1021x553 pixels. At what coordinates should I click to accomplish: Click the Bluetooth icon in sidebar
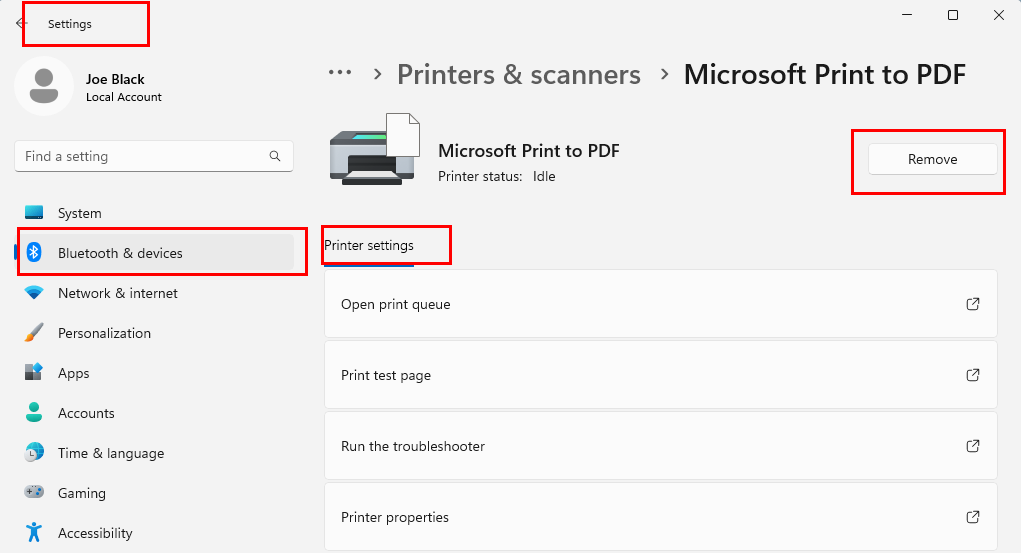[34, 253]
